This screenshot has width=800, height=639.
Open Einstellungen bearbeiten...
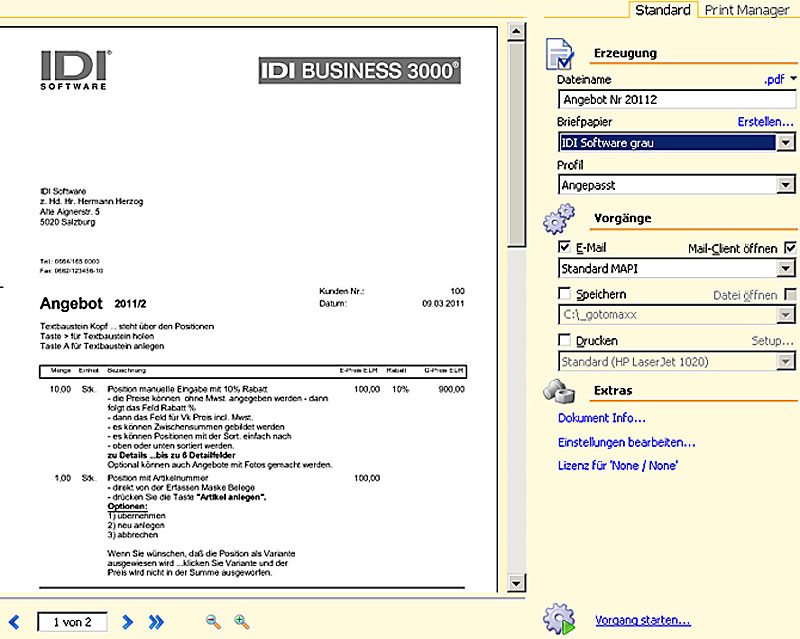(x=627, y=442)
